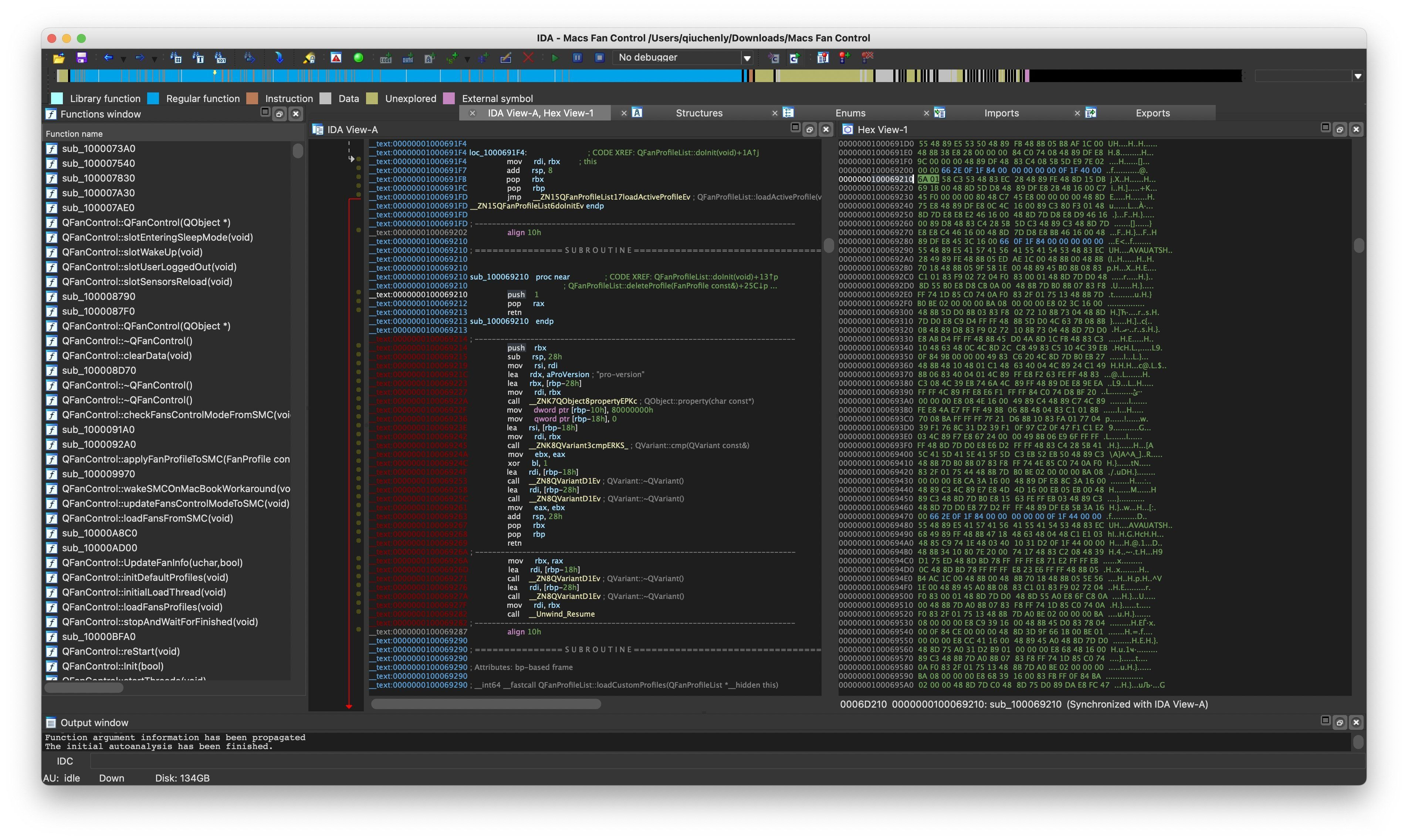
Task: Click the Exports tab icon
Action: 1091,113
